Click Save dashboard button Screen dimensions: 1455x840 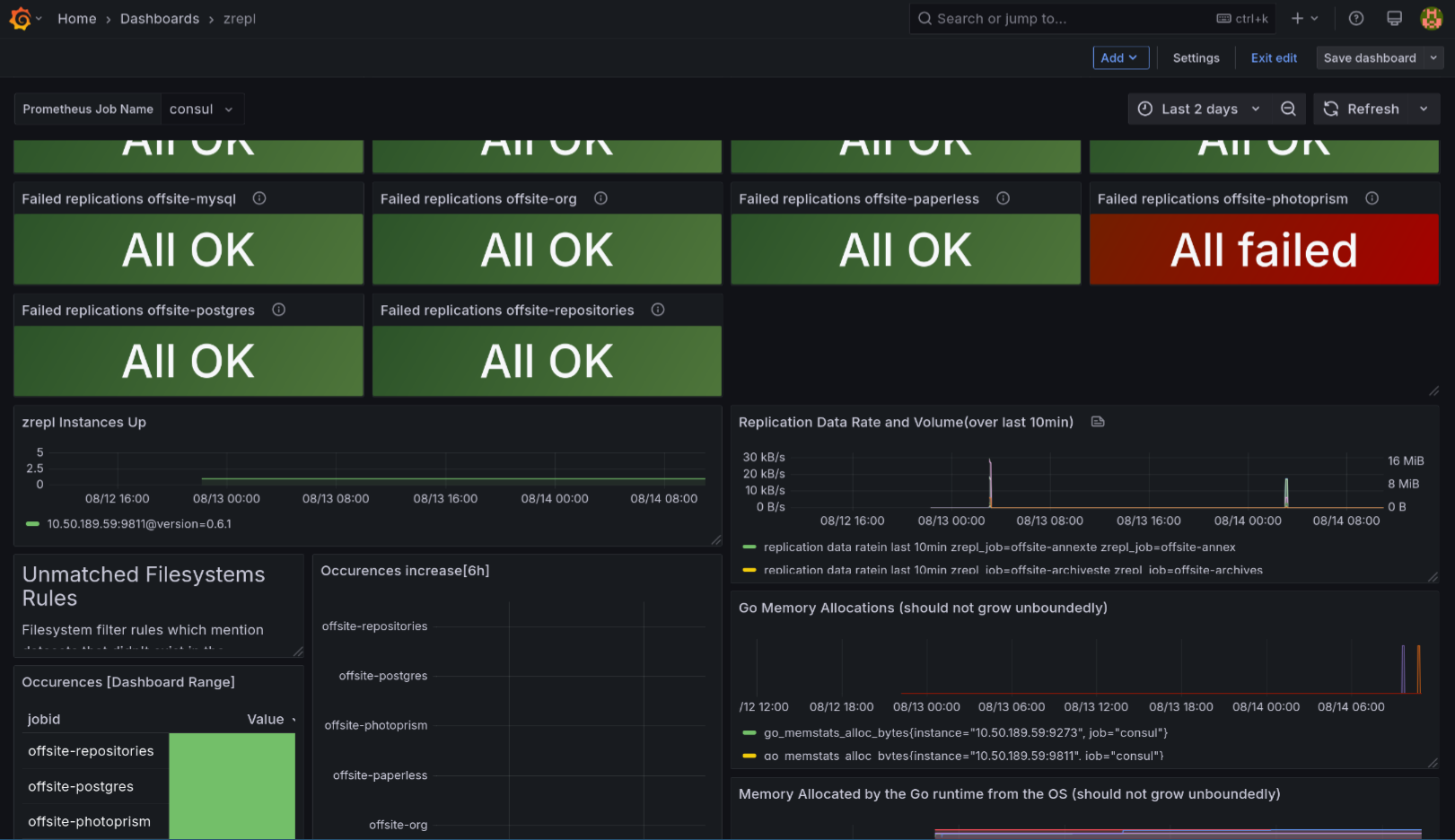pyautogui.click(x=1370, y=57)
